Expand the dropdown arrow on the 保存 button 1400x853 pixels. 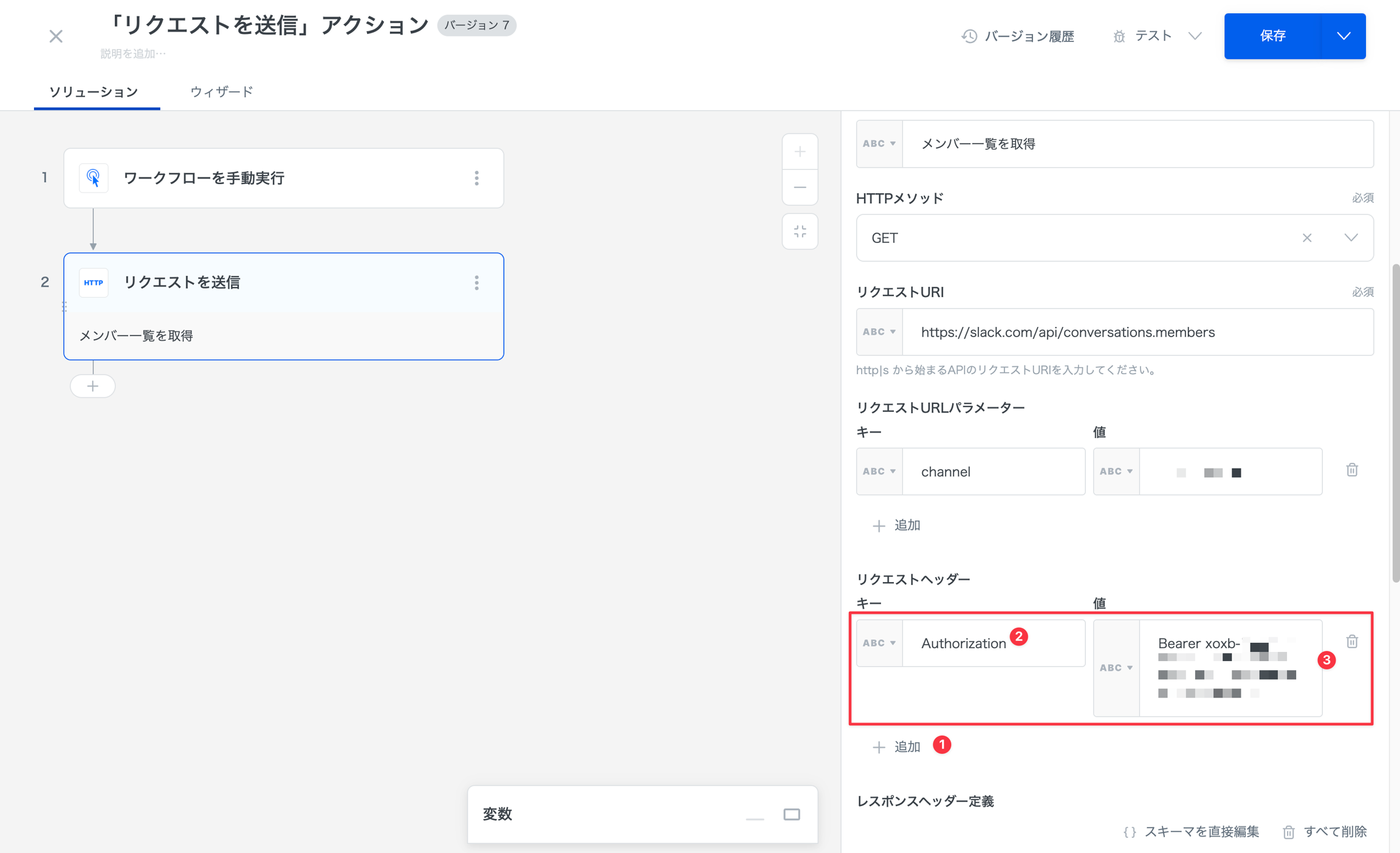[1343, 36]
